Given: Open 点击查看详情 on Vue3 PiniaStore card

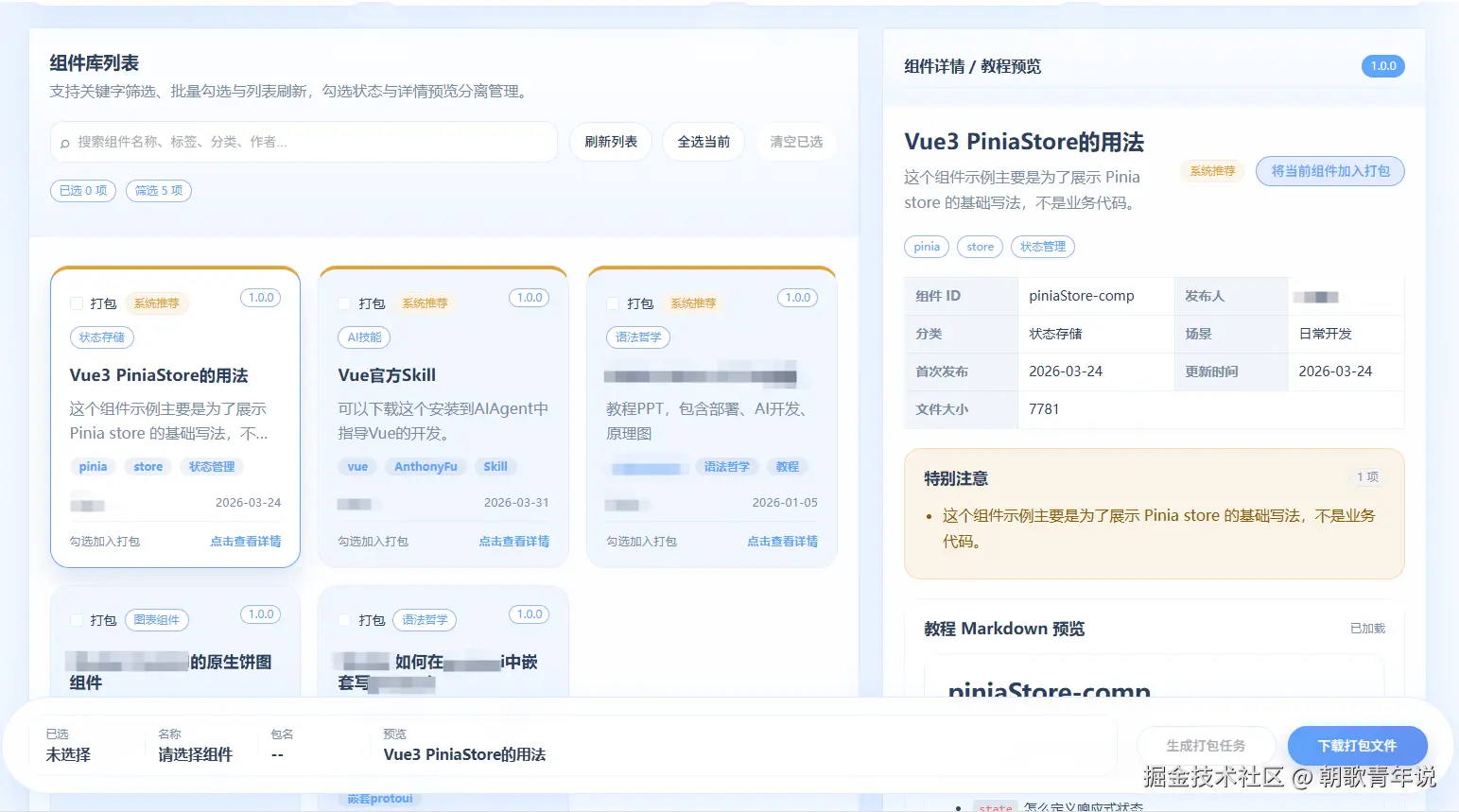Looking at the screenshot, I should coord(246,542).
